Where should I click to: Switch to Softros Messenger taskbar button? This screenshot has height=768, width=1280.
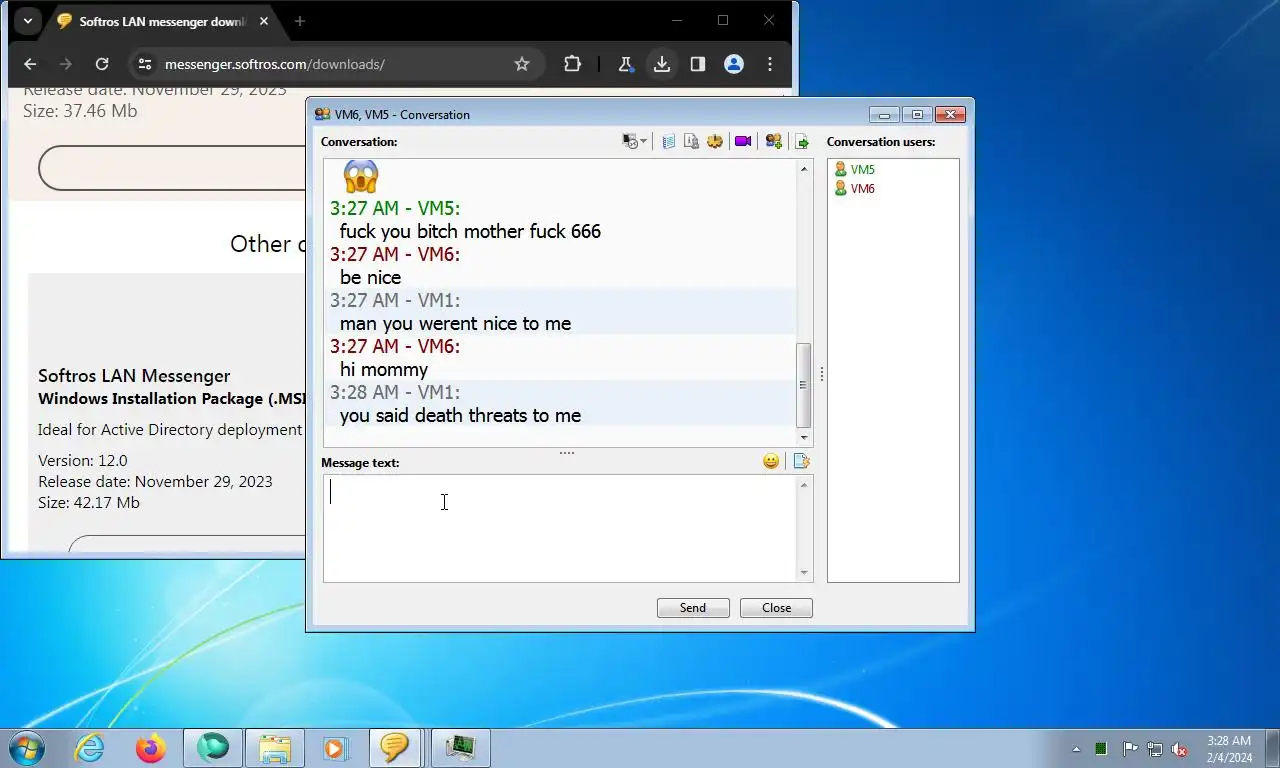pos(395,748)
